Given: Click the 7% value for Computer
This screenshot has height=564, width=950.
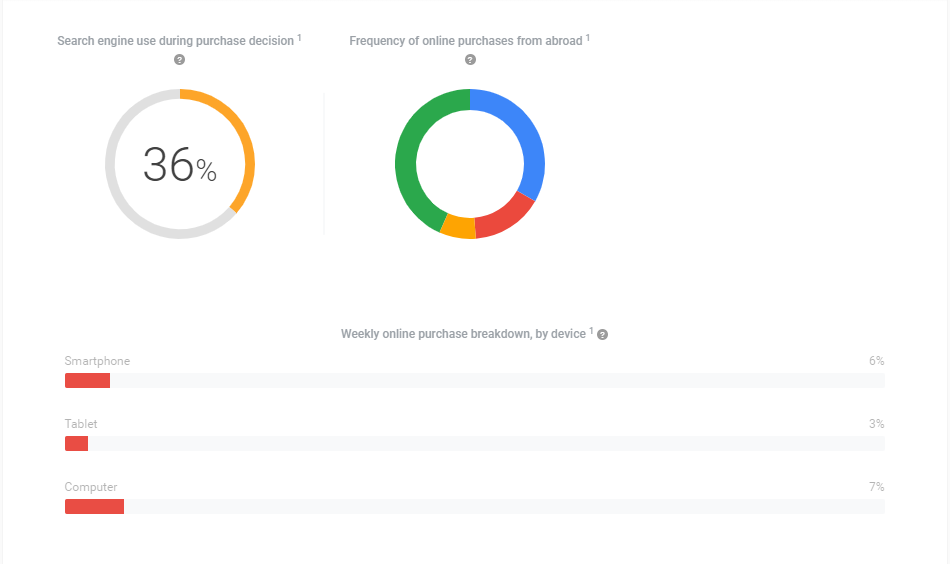Looking at the screenshot, I should (876, 487).
